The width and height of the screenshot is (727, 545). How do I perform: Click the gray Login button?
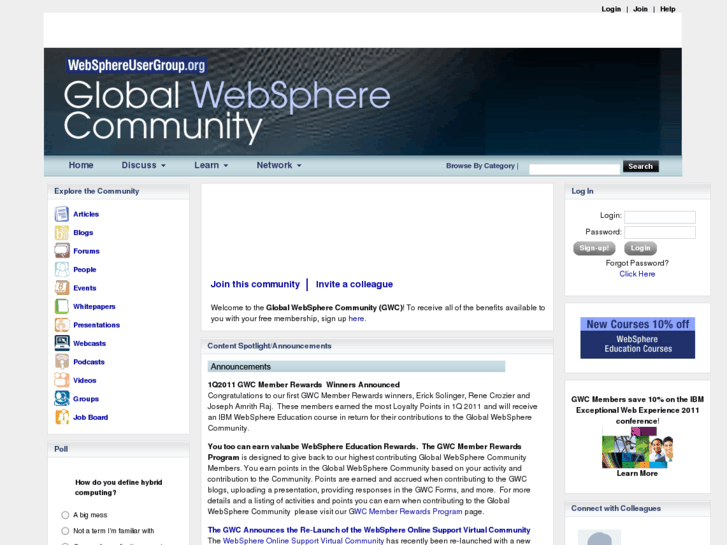640,248
